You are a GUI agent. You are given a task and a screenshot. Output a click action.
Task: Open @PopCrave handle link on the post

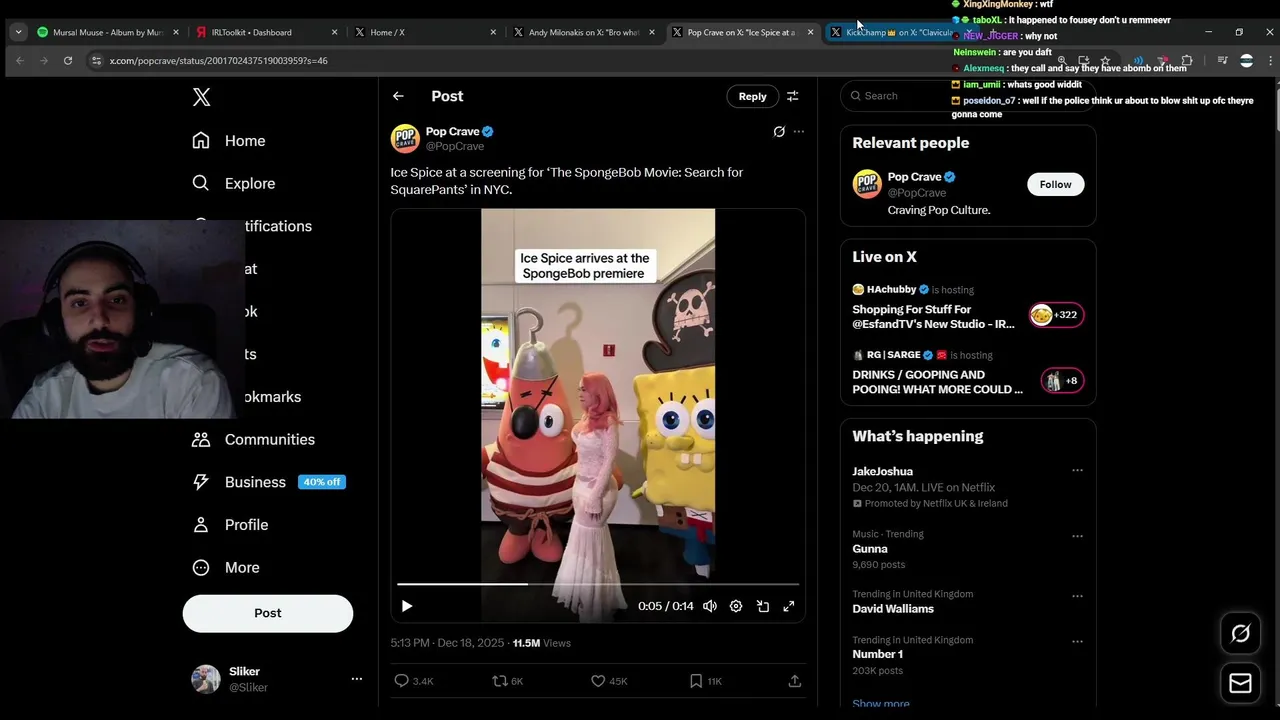[x=455, y=146]
